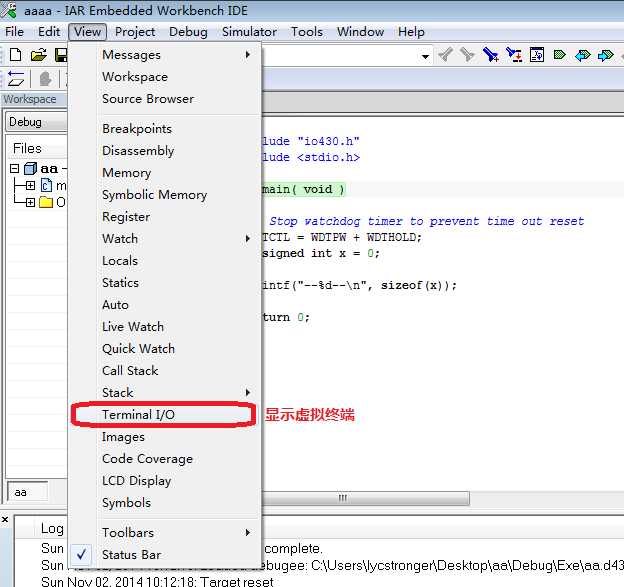Open the Tools menu

click(x=307, y=31)
